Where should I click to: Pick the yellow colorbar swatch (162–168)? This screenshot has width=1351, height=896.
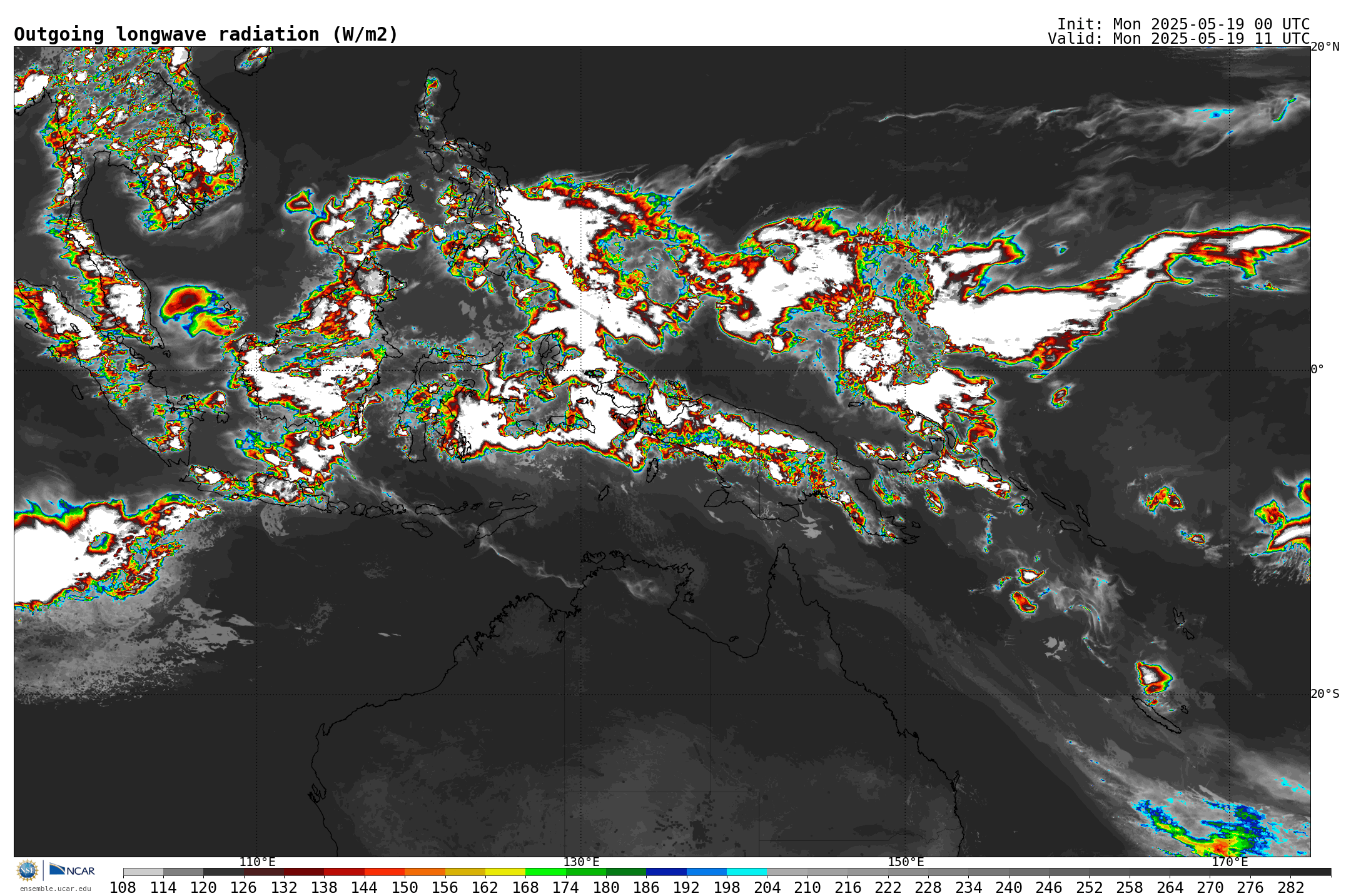click(505, 872)
